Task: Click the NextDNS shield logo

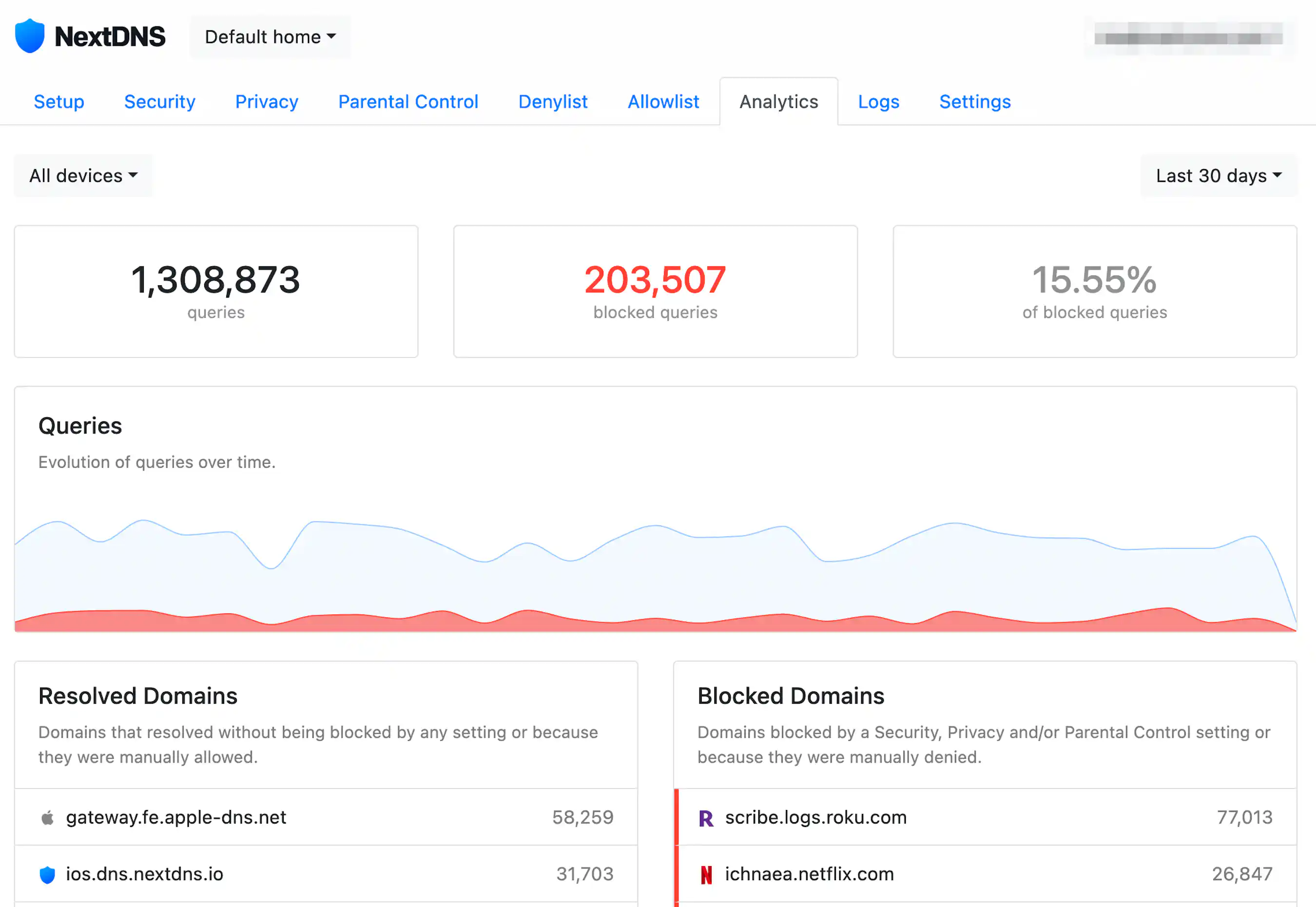Action: pos(30,35)
